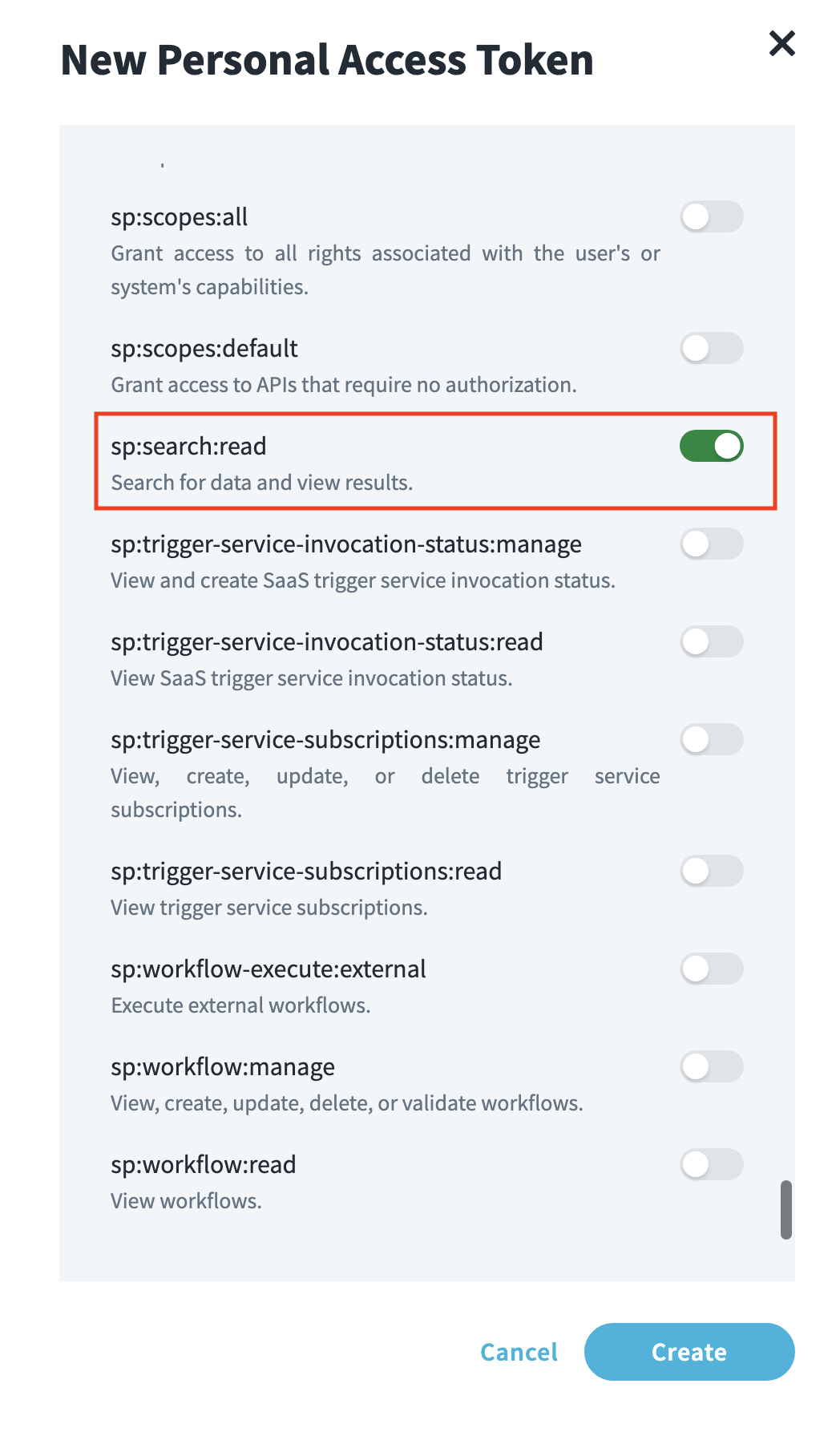840x1432 pixels.
Task: Toggle on sp:trigger-service-subscriptions:manage
Action: (x=711, y=739)
